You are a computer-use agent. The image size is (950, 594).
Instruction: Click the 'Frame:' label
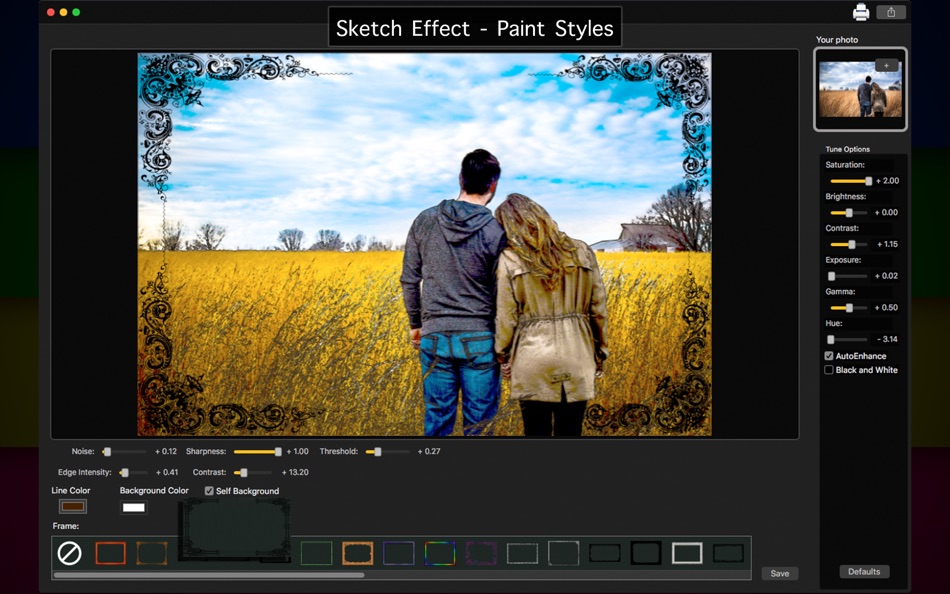click(65, 526)
